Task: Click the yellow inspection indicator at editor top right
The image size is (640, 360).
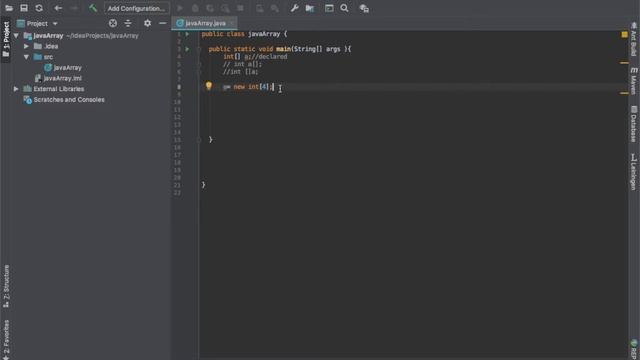Action: pyautogui.click(x=624, y=35)
